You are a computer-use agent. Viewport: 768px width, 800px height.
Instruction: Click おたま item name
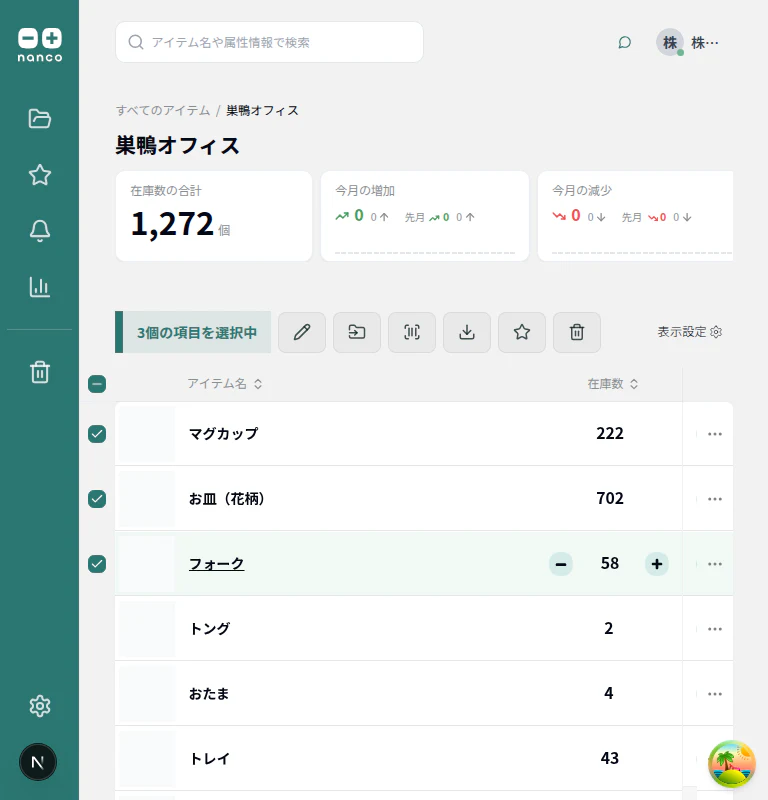click(x=209, y=693)
